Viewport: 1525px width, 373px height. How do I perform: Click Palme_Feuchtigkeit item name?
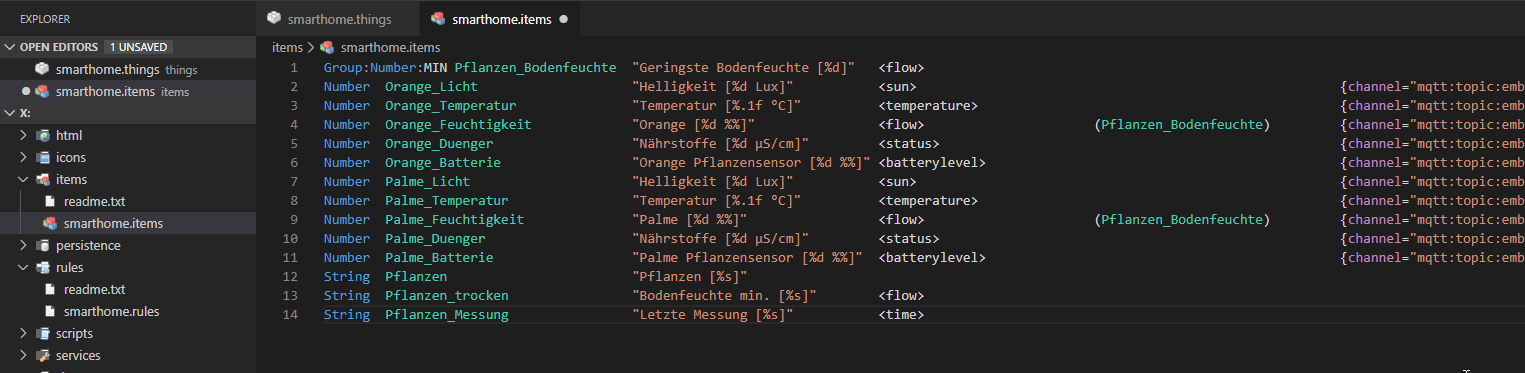point(454,220)
